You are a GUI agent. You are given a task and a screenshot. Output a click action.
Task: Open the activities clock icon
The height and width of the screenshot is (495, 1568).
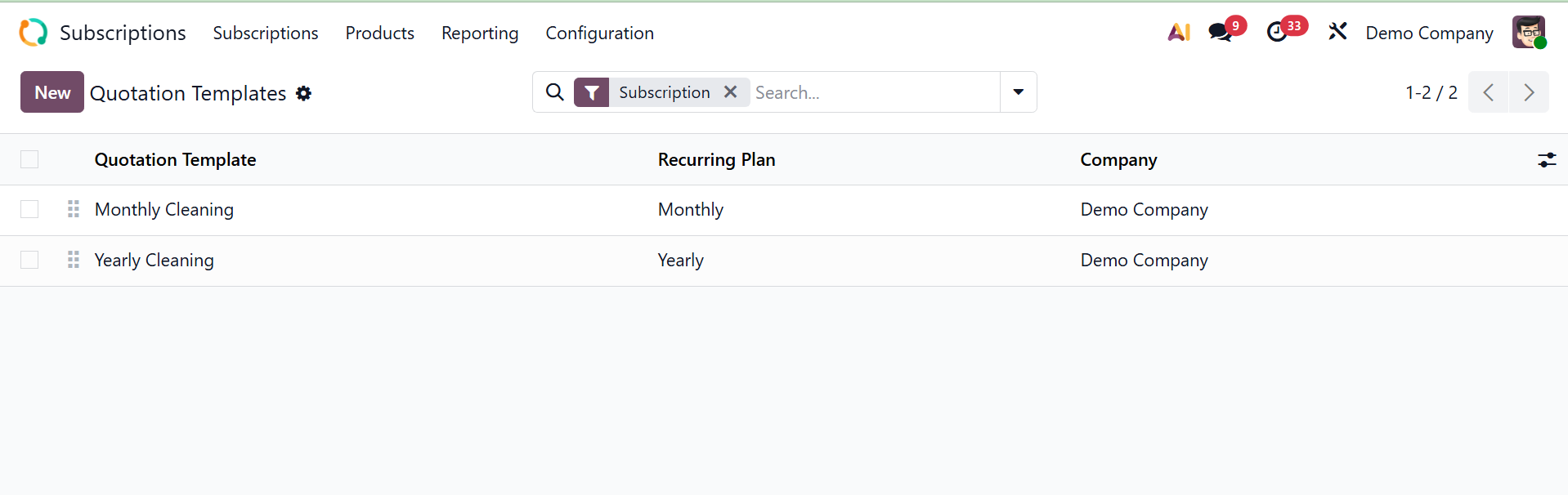click(x=1277, y=33)
